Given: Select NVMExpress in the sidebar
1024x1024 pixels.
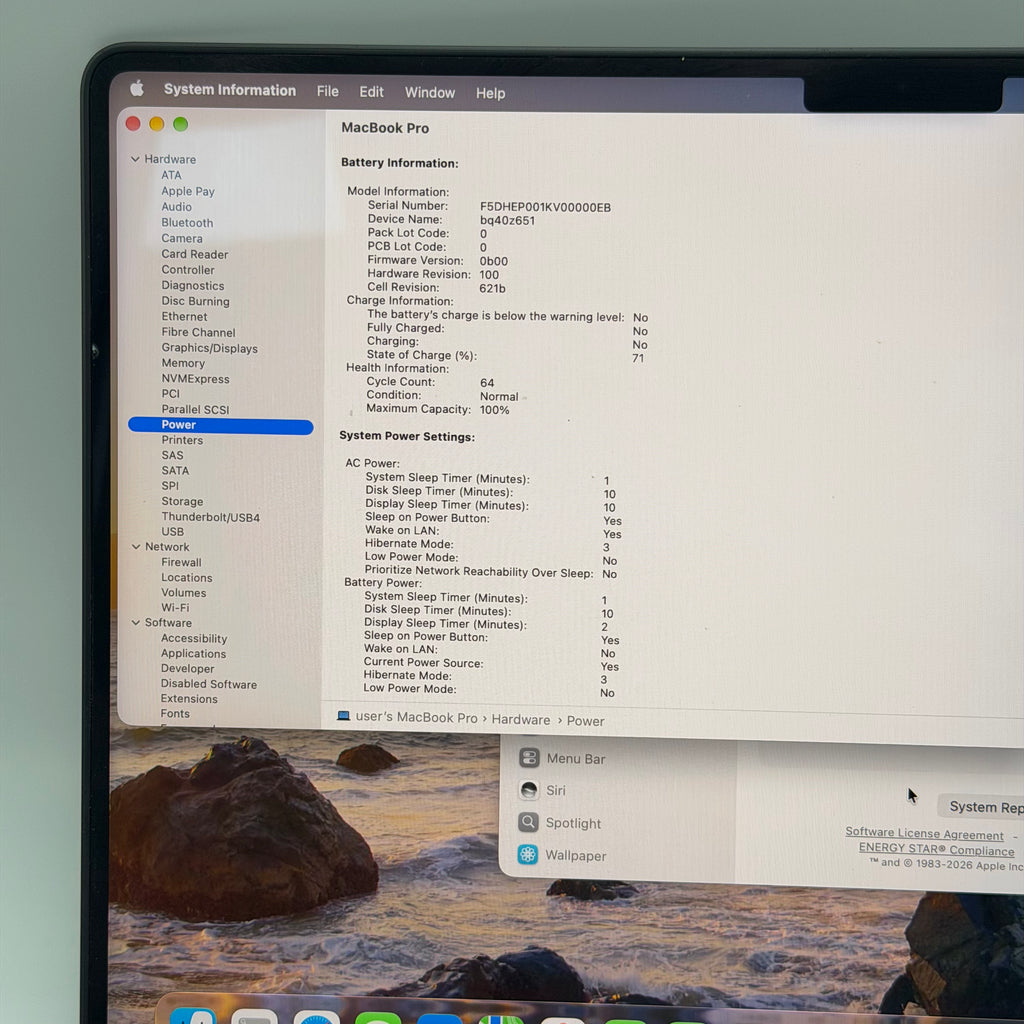Looking at the screenshot, I should (195, 379).
